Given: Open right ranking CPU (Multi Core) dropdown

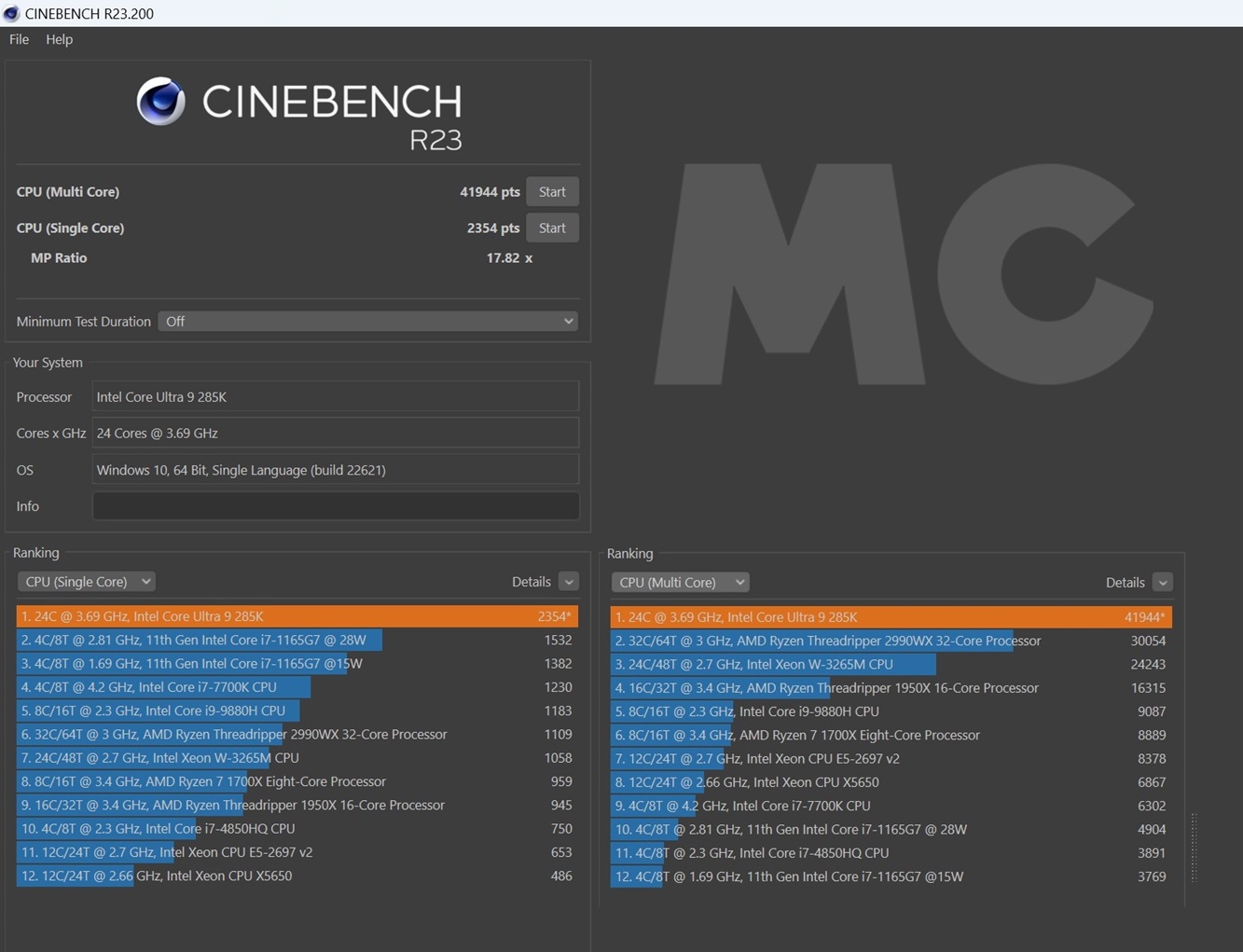Looking at the screenshot, I should tap(680, 582).
